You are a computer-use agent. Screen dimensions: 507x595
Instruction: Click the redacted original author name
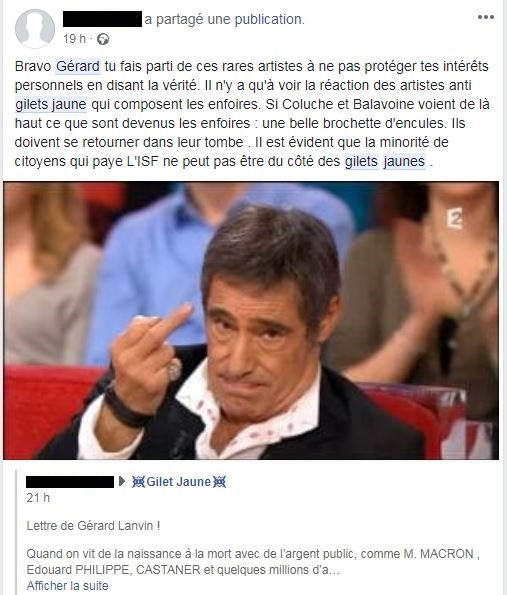point(70,482)
